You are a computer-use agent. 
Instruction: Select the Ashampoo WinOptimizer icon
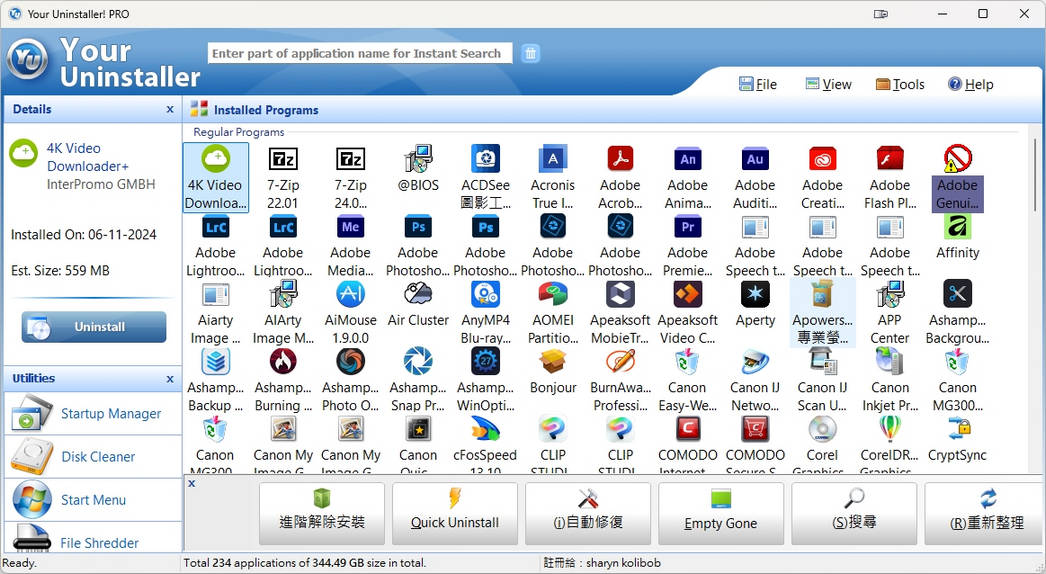(486, 361)
